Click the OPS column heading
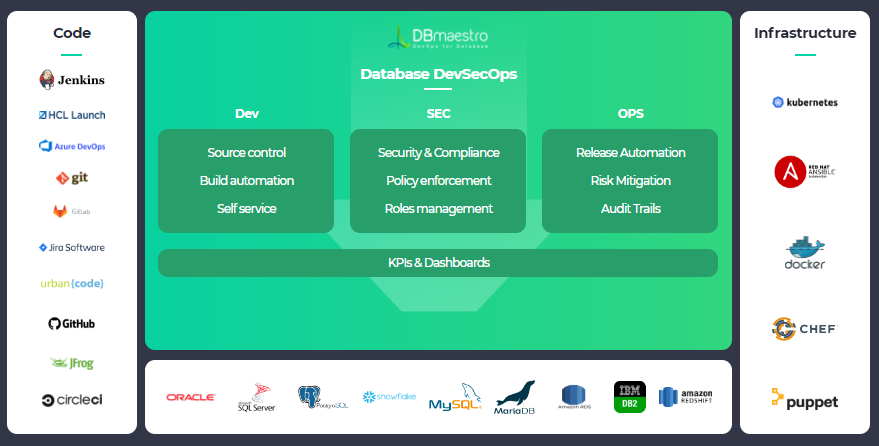 [x=631, y=113]
